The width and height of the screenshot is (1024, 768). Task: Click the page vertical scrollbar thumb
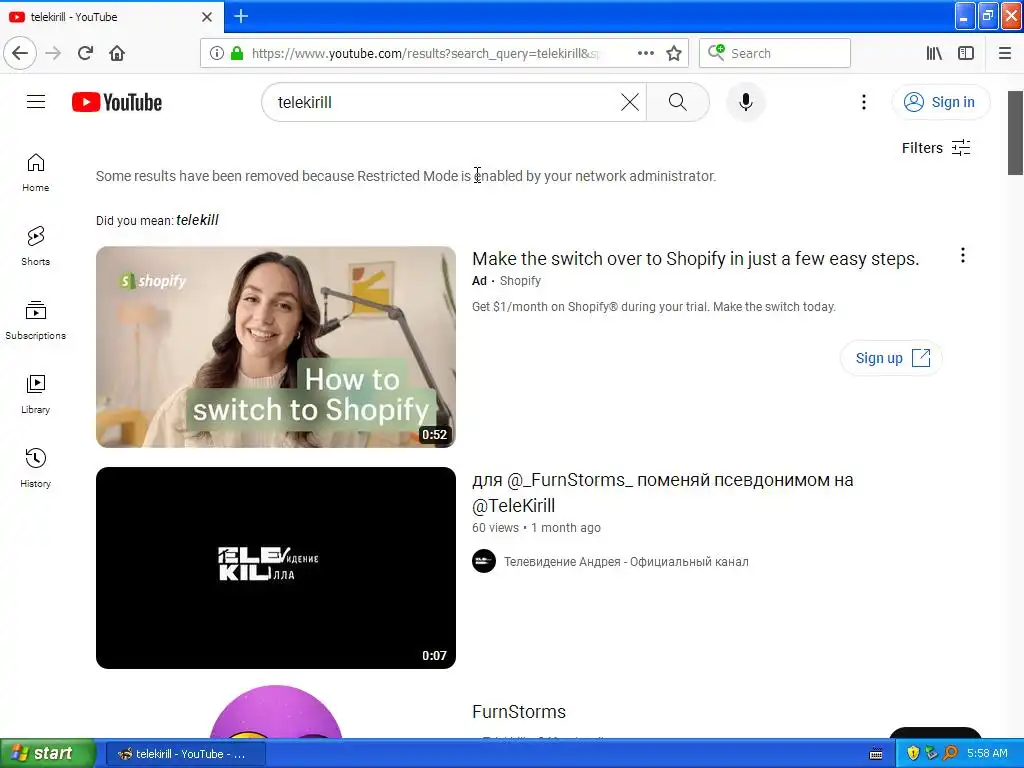point(1015,133)
